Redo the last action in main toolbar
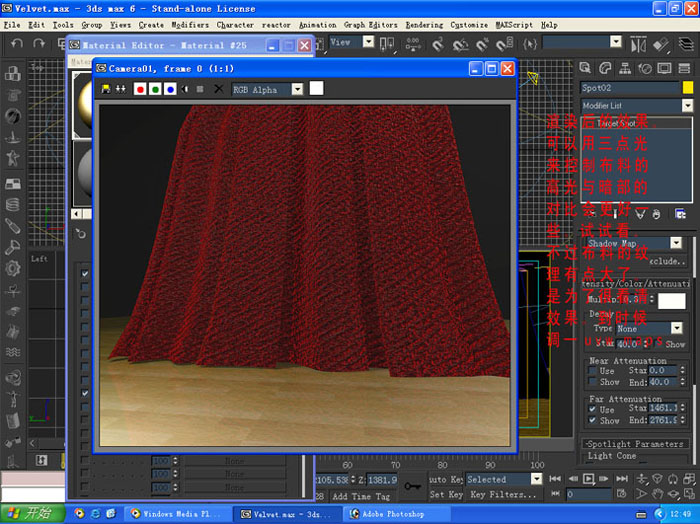 [x=39, y=43]
